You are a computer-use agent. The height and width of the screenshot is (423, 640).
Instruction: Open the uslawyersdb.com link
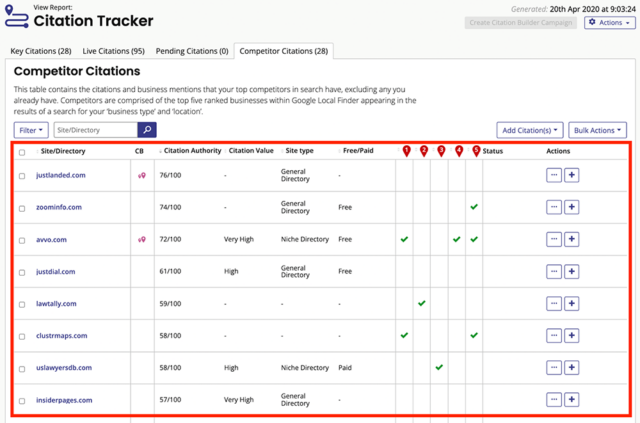coord(64,367)
